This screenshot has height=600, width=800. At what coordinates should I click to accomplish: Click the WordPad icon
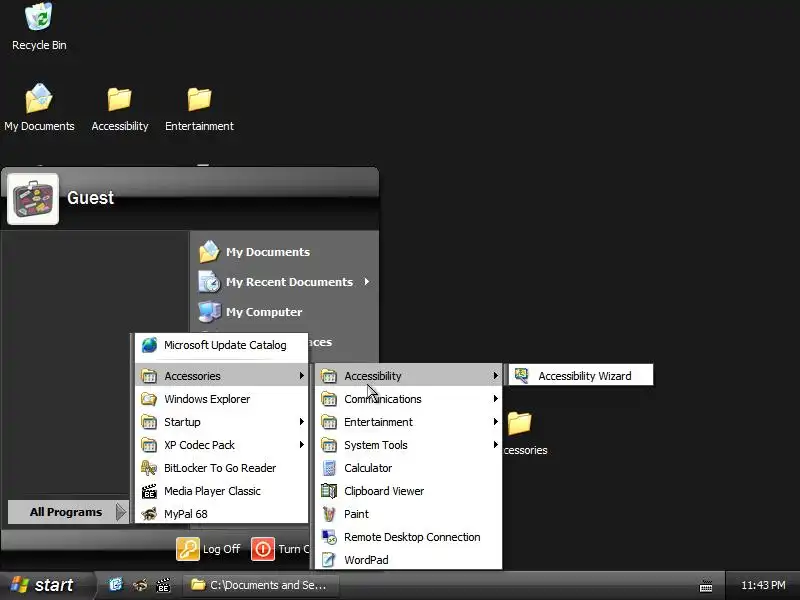point(329,560)
